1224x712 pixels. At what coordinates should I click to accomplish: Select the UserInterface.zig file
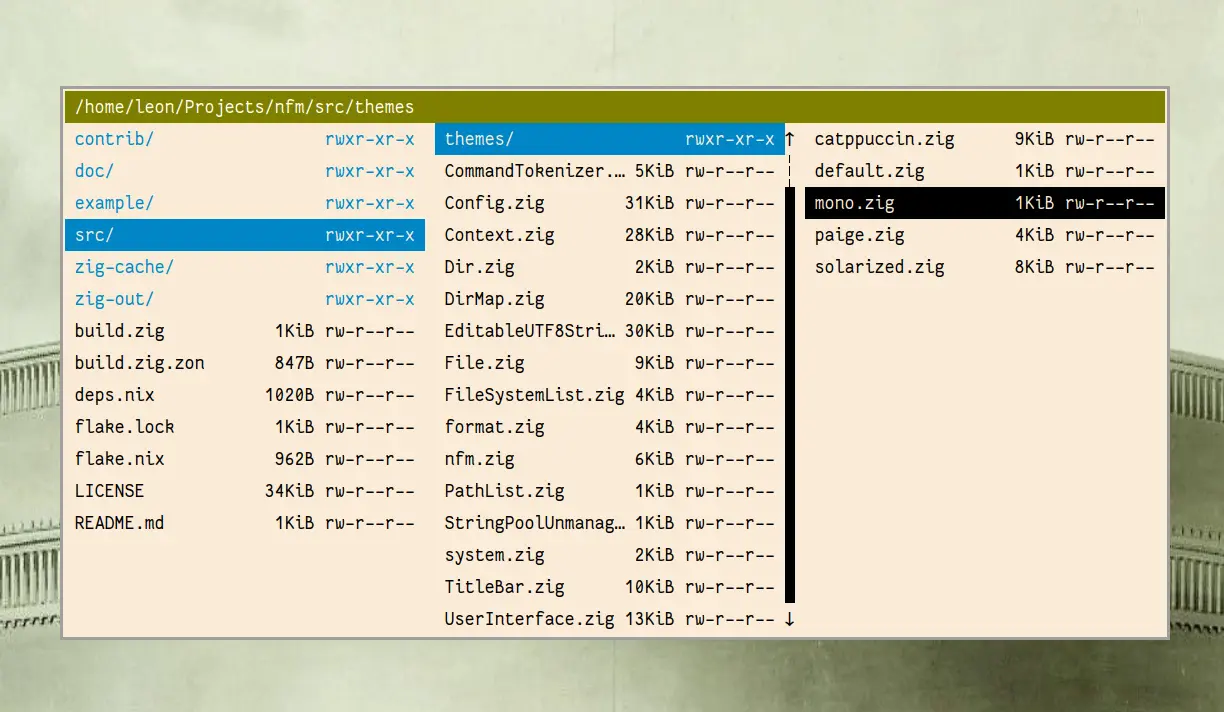point(530,619)
